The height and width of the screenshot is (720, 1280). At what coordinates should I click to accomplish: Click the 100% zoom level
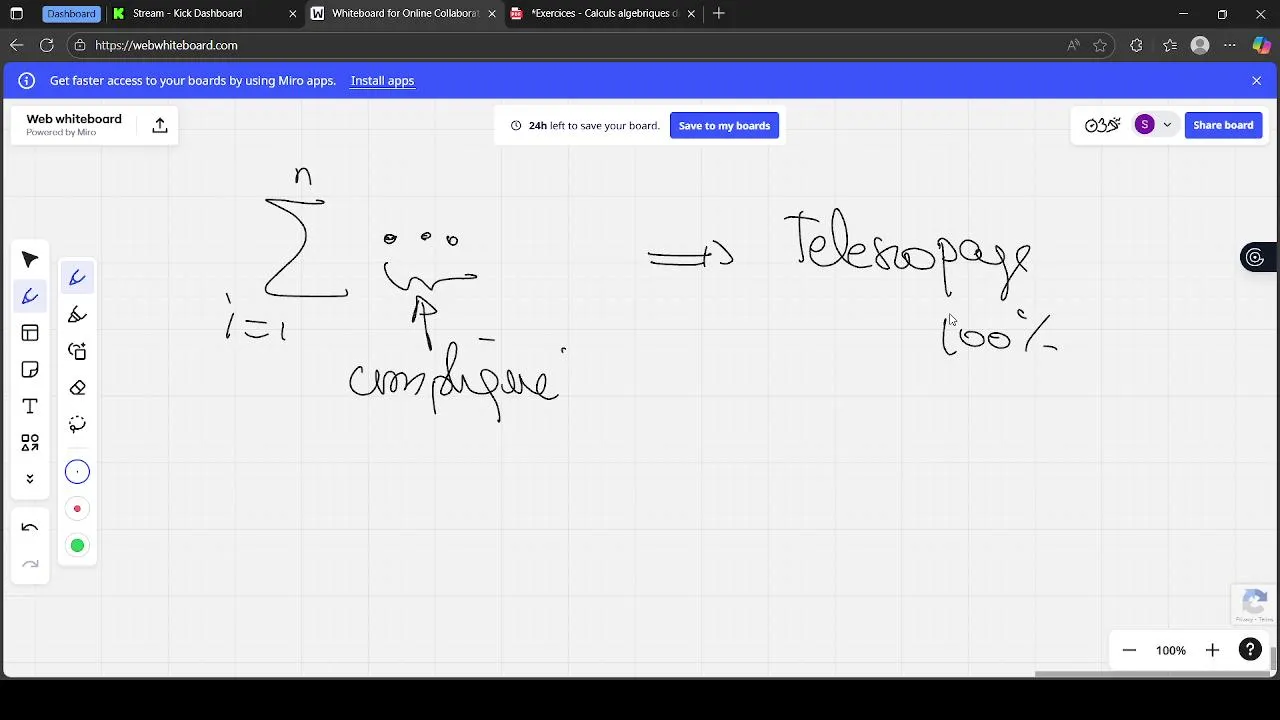(x=1171, y=650)
